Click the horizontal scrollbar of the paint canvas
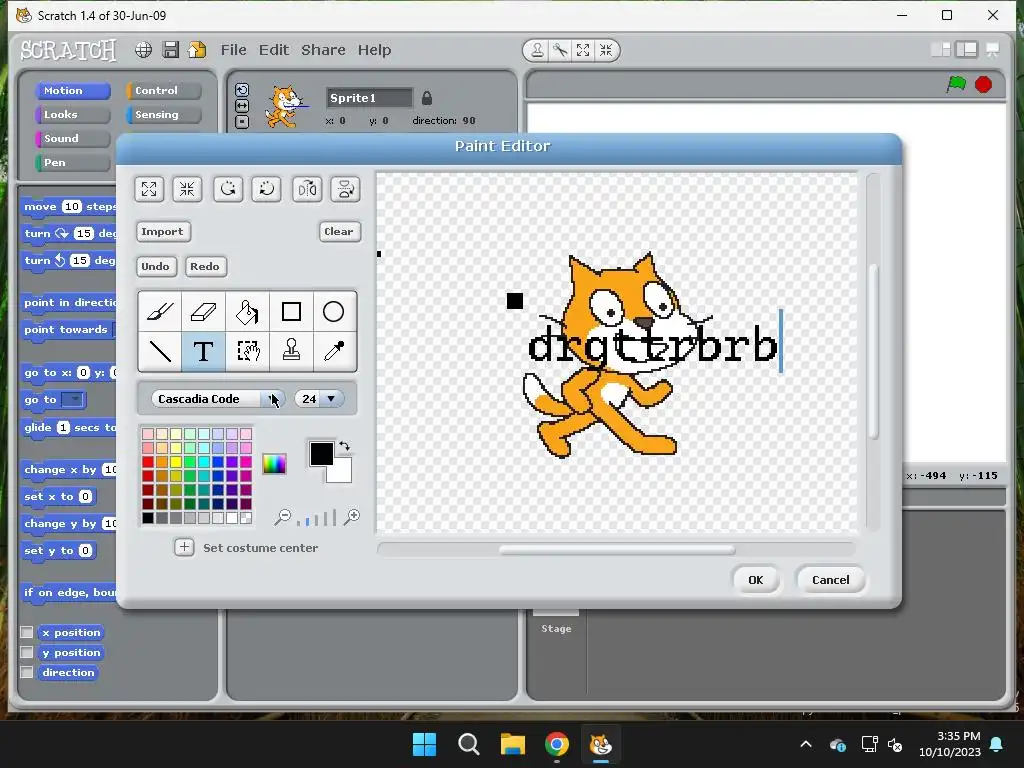The height and width of the screenshot is (768, 1024). pyautogui.click(x=616, y=550)
